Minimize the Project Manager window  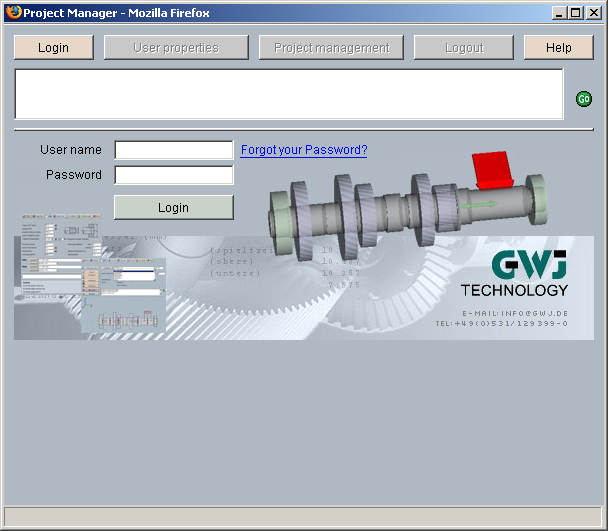coord(559,13)
